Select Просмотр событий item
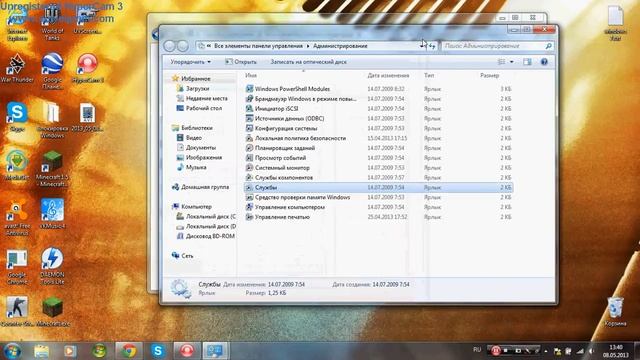 coord(378,158)
